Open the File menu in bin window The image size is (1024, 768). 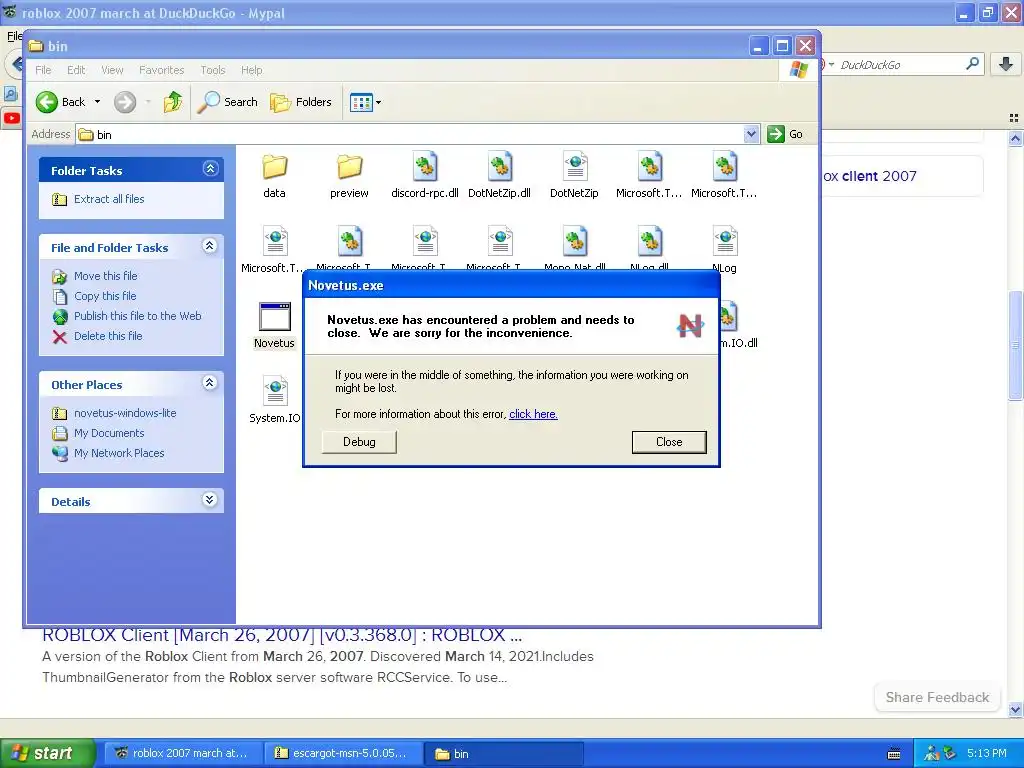pos(43,70)
